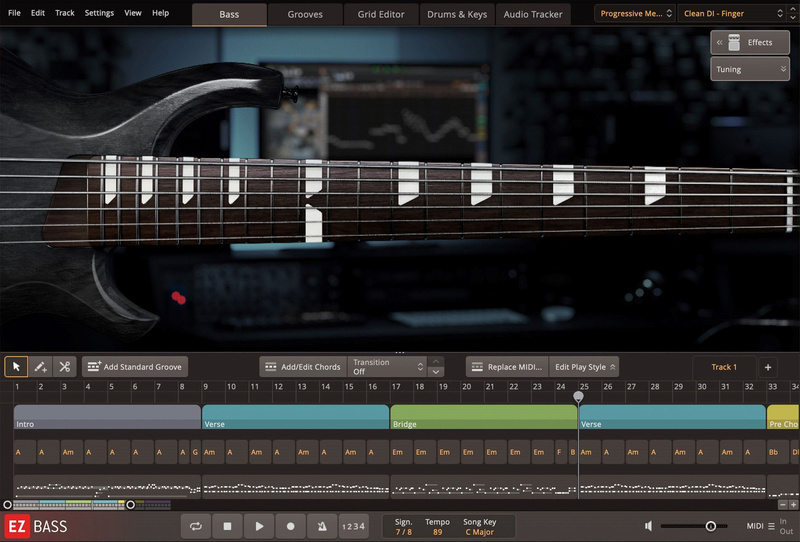The height and width of the screenshot is (542, 800).
Task: Step Transition value down
Action: point(436,372)
